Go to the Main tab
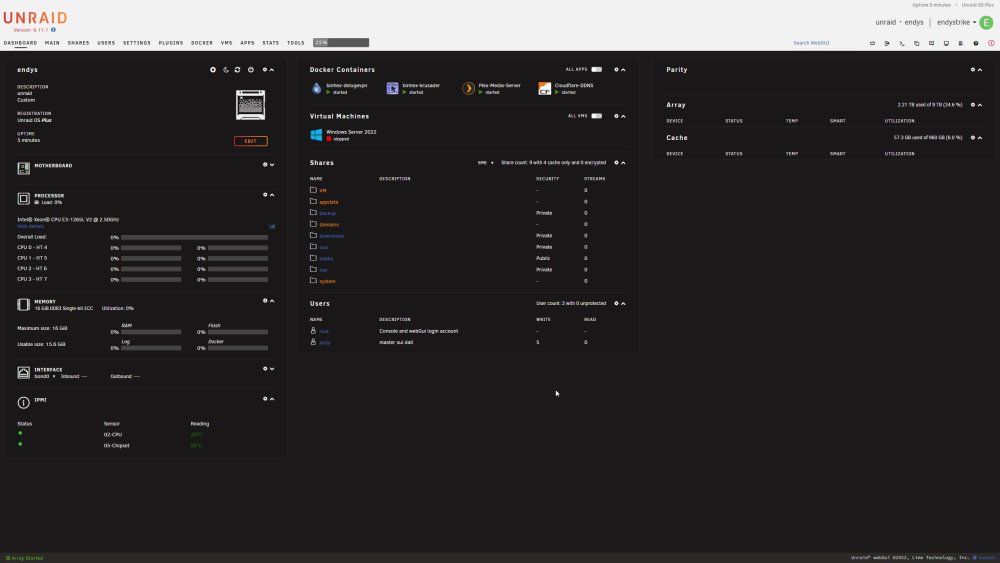The width and height of the screenshot is (1000, 563). click(52, 43)
